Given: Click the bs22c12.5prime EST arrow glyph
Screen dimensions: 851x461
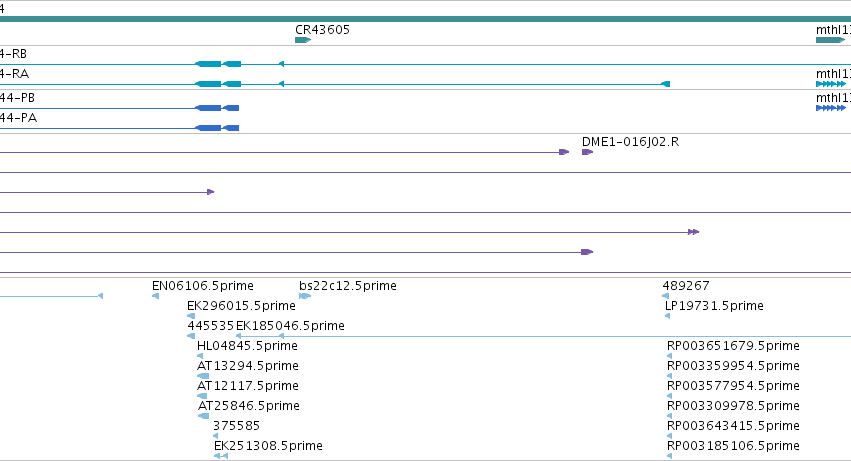Looking at the screenshot, I should click(304, 296).
